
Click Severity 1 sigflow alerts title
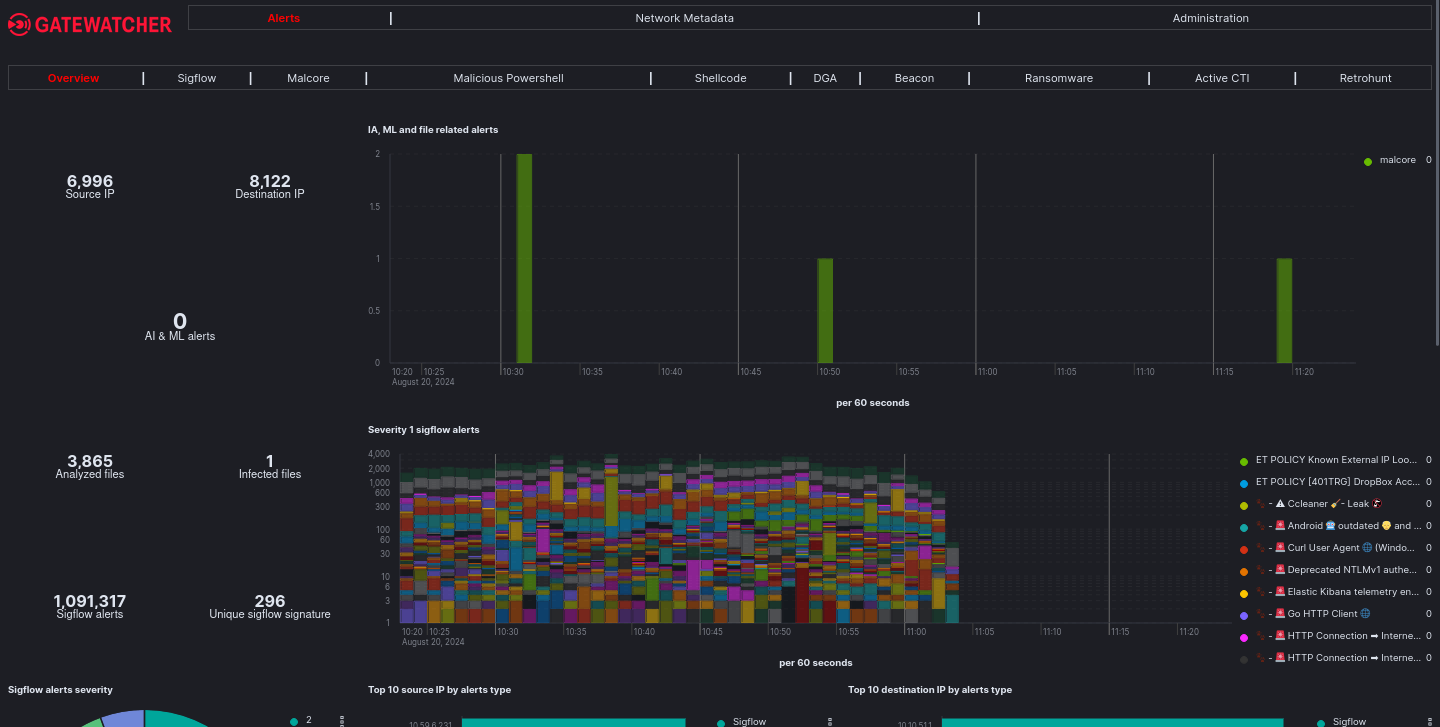pos(424,430)
